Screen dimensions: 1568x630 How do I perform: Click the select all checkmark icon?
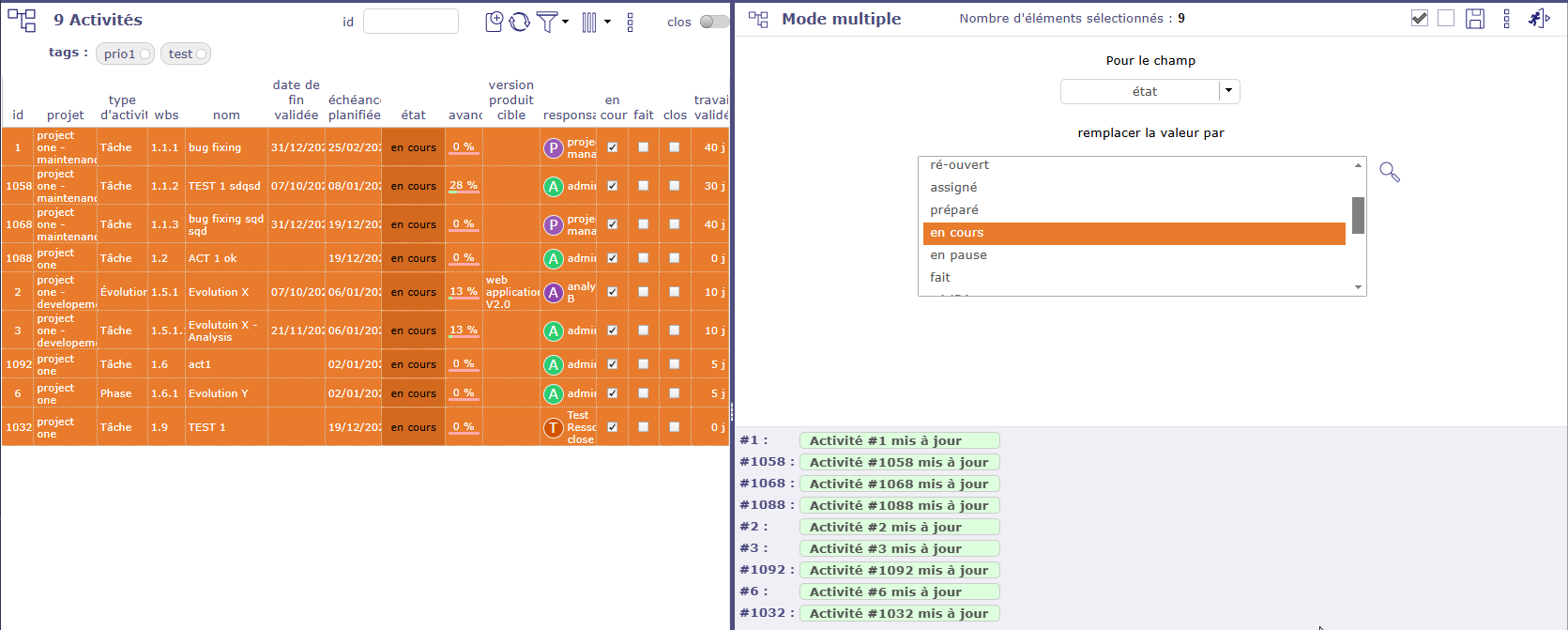1420,19
